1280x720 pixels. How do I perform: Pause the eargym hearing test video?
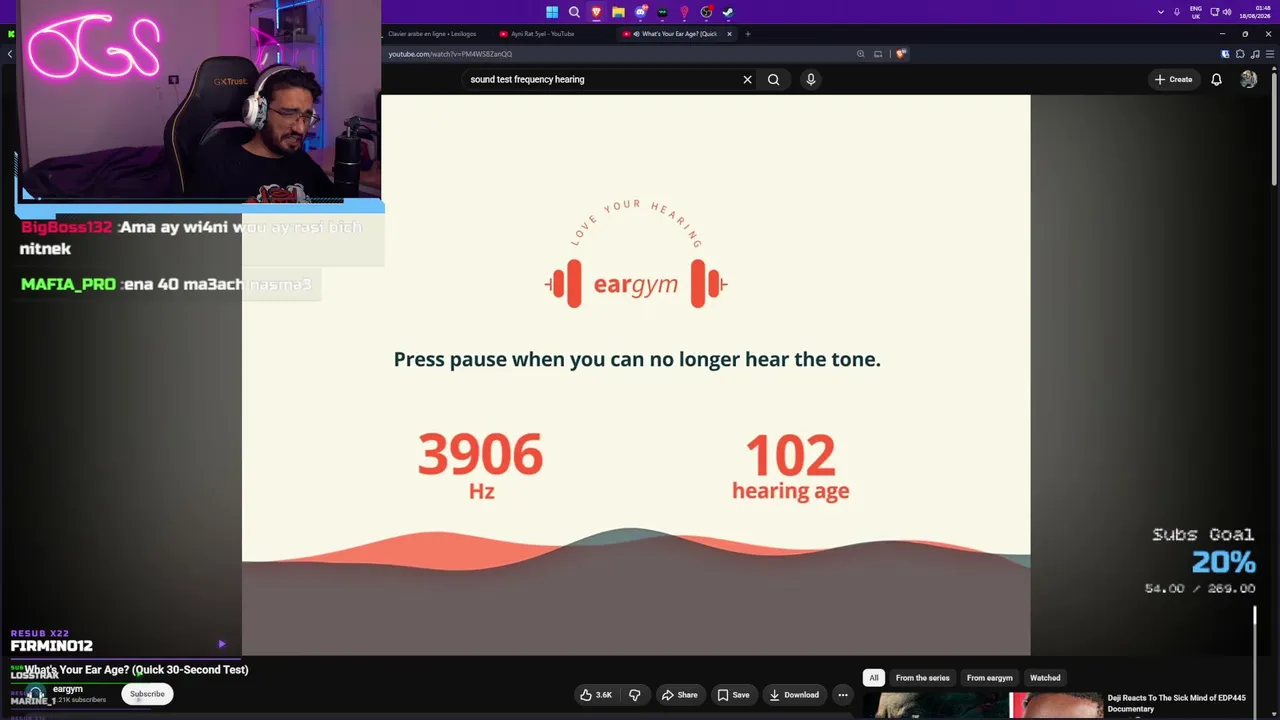(x=636, y=375)
